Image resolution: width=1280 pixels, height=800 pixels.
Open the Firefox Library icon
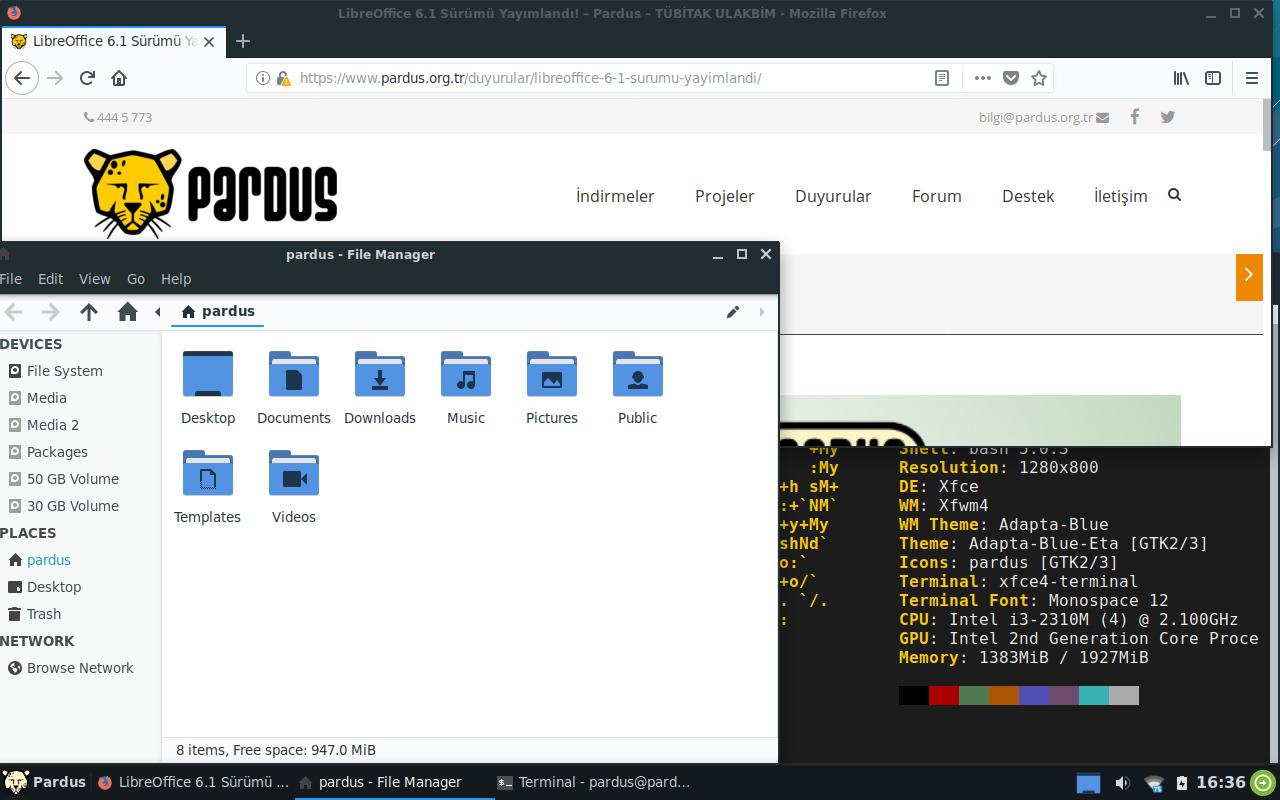pos(1180,77)
